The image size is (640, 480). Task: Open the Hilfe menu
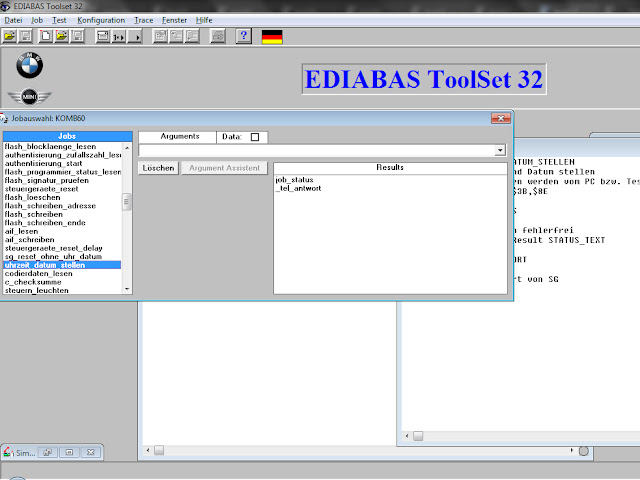[204, 20]
